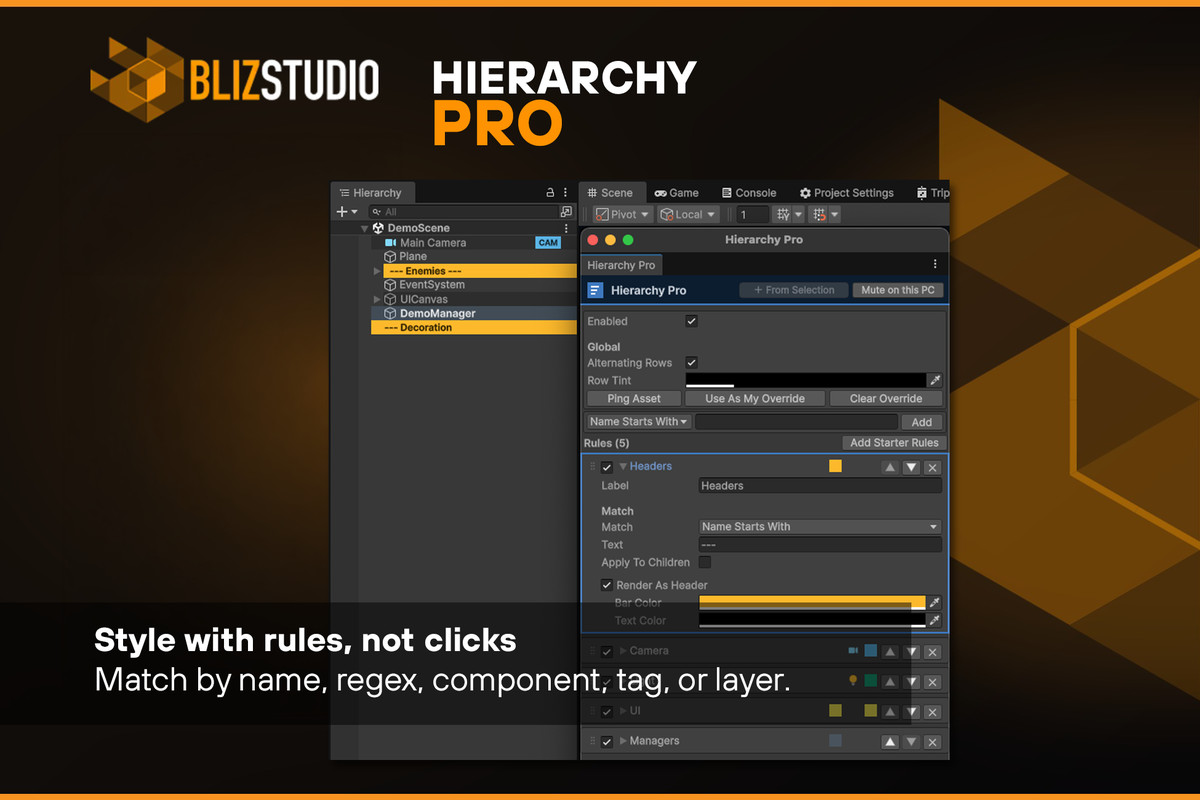Move the Headers rule down
The image size is (1200, 800).
[911, 467]
